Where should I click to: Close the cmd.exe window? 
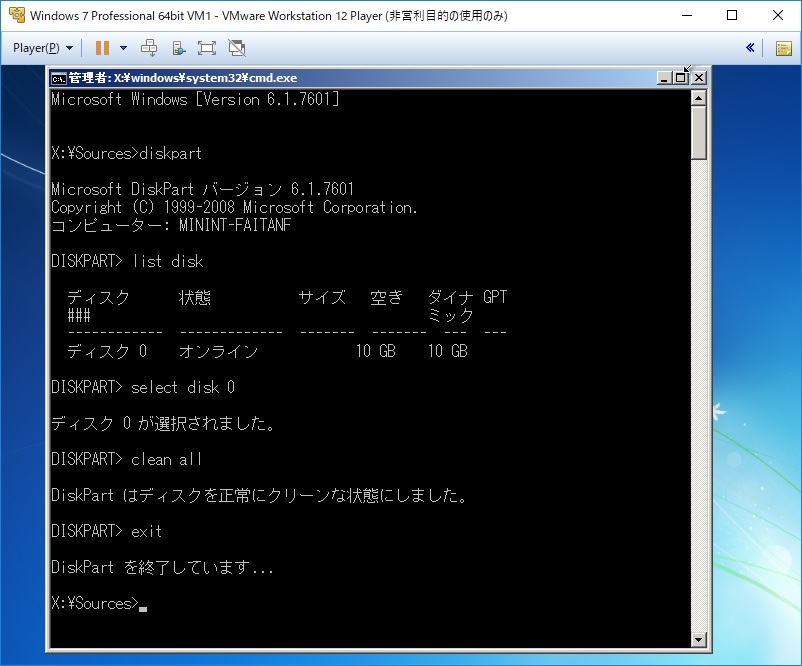[699, 78]
